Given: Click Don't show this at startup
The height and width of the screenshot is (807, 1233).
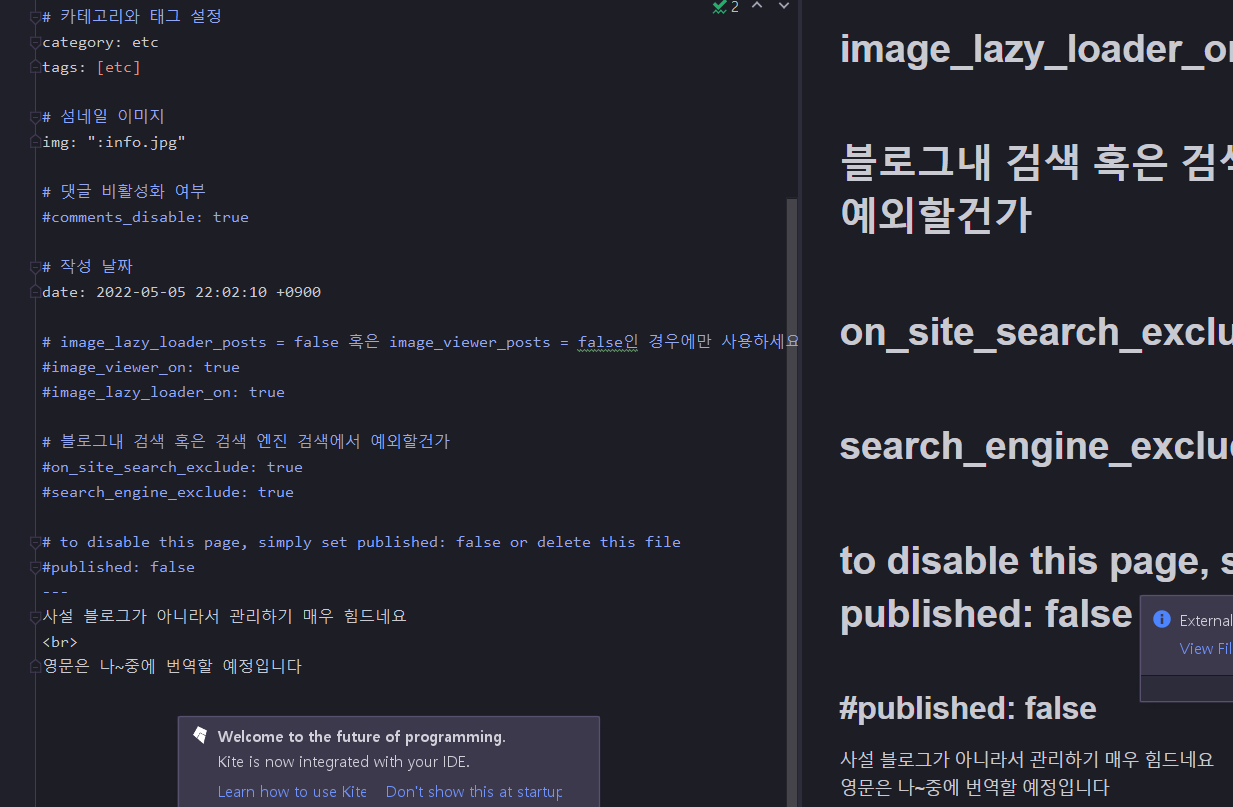Looking at the screenshot, I should click(x=473, y=791).
